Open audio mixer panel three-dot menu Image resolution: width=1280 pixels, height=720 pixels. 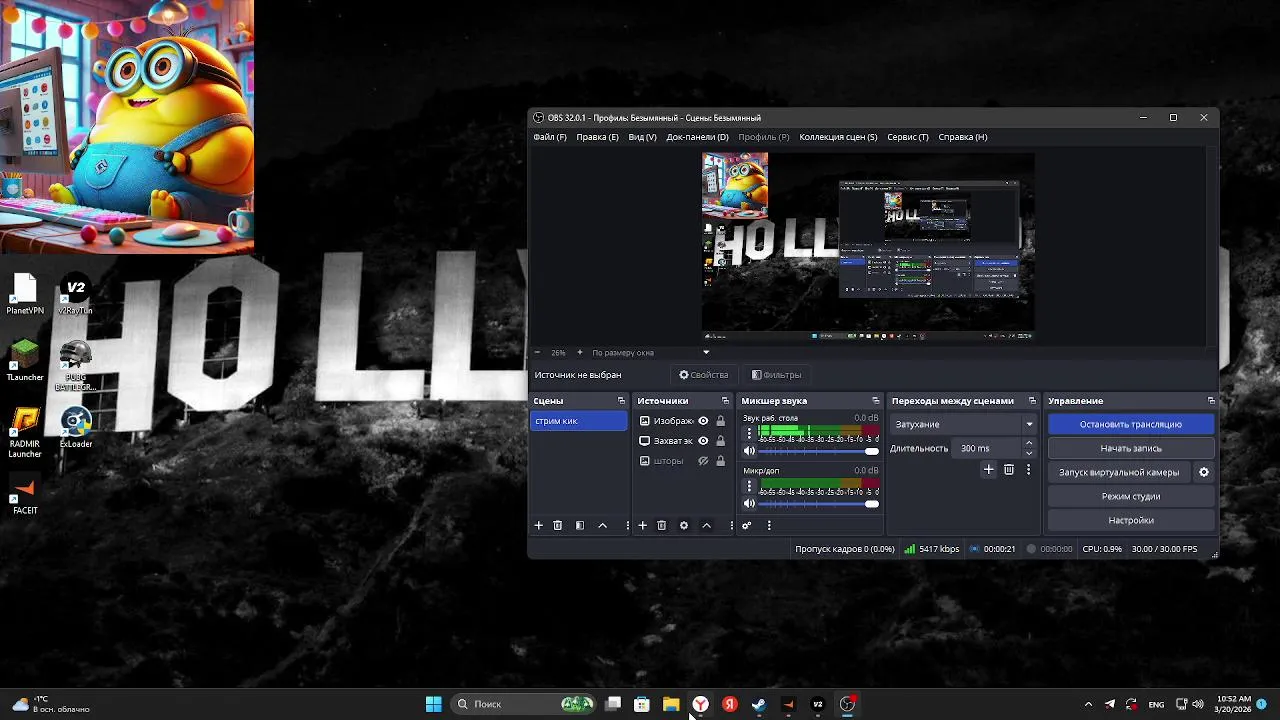click(769, 525)
